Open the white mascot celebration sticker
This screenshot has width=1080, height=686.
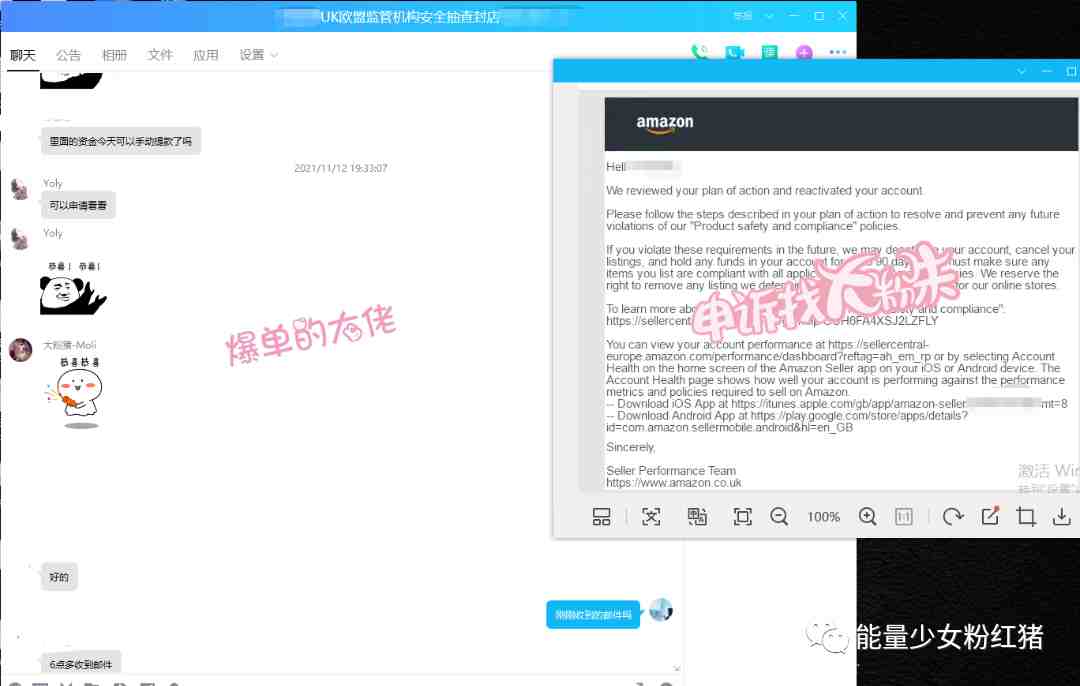pos(76,393)
